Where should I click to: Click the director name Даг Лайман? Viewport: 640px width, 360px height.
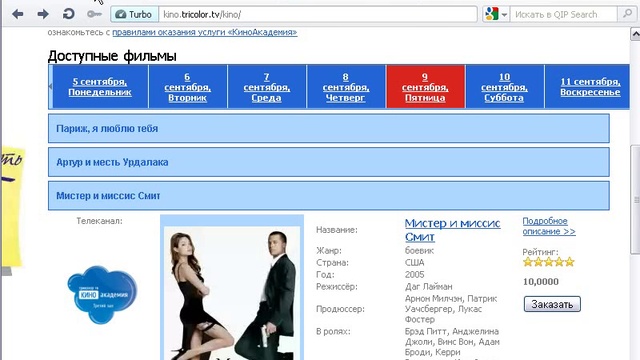click(429, 287)
